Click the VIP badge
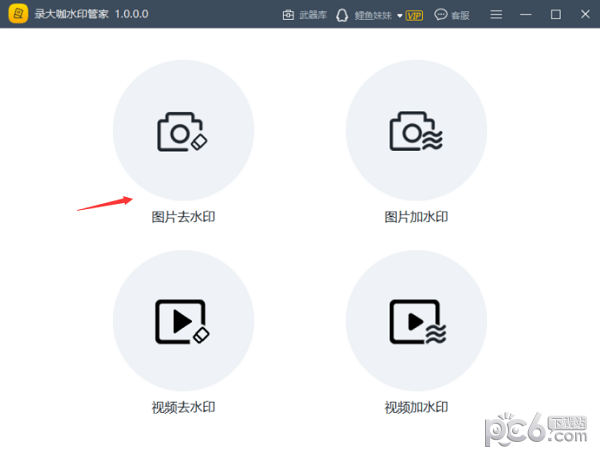 (x=414, y=15)
